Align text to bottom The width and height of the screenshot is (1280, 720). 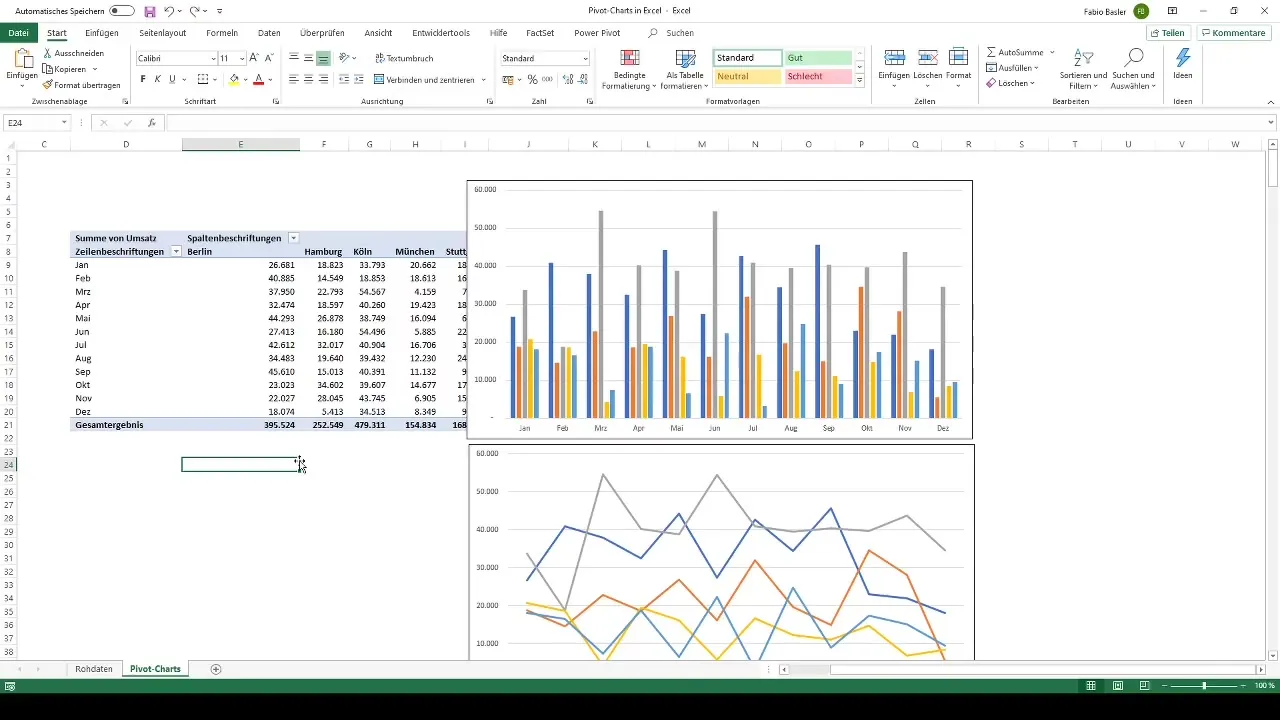(x=323, y=58)
